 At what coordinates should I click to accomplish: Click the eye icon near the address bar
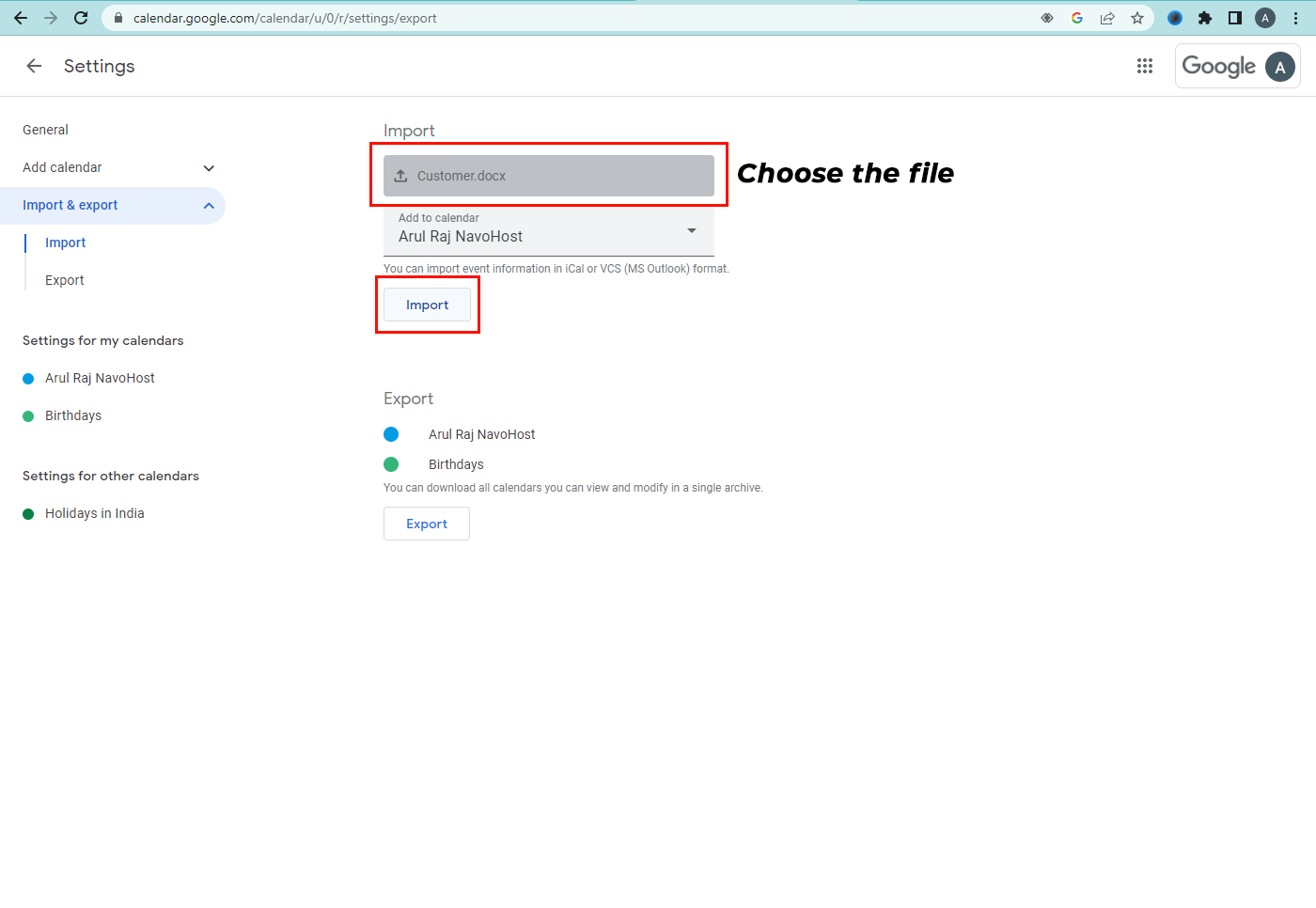click(x=1046, y=17)
